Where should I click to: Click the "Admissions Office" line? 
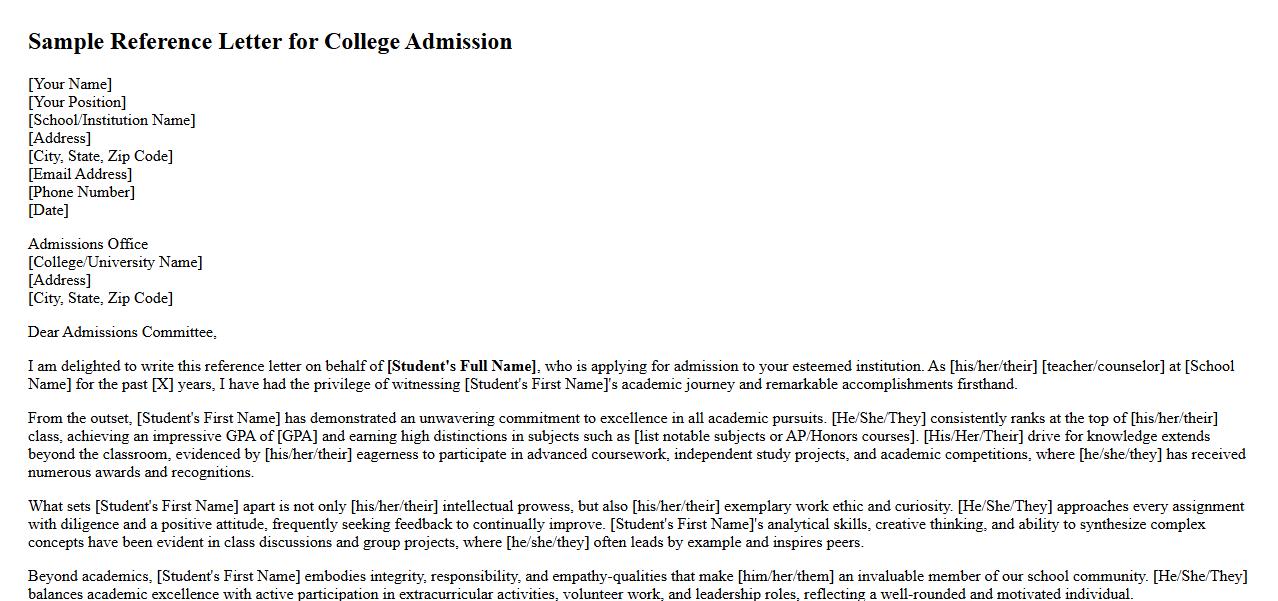pyautogui.click(x=88, y=244)
